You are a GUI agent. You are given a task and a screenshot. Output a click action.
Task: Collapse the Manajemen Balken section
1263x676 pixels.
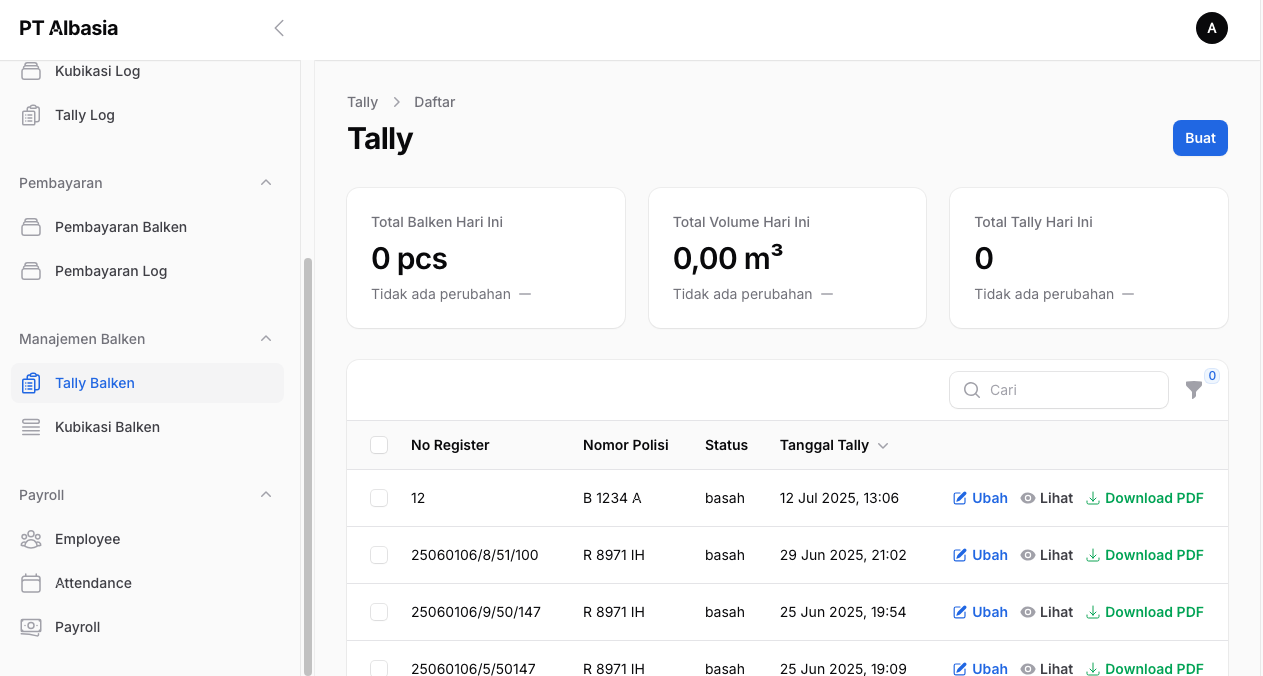(266, 339)
